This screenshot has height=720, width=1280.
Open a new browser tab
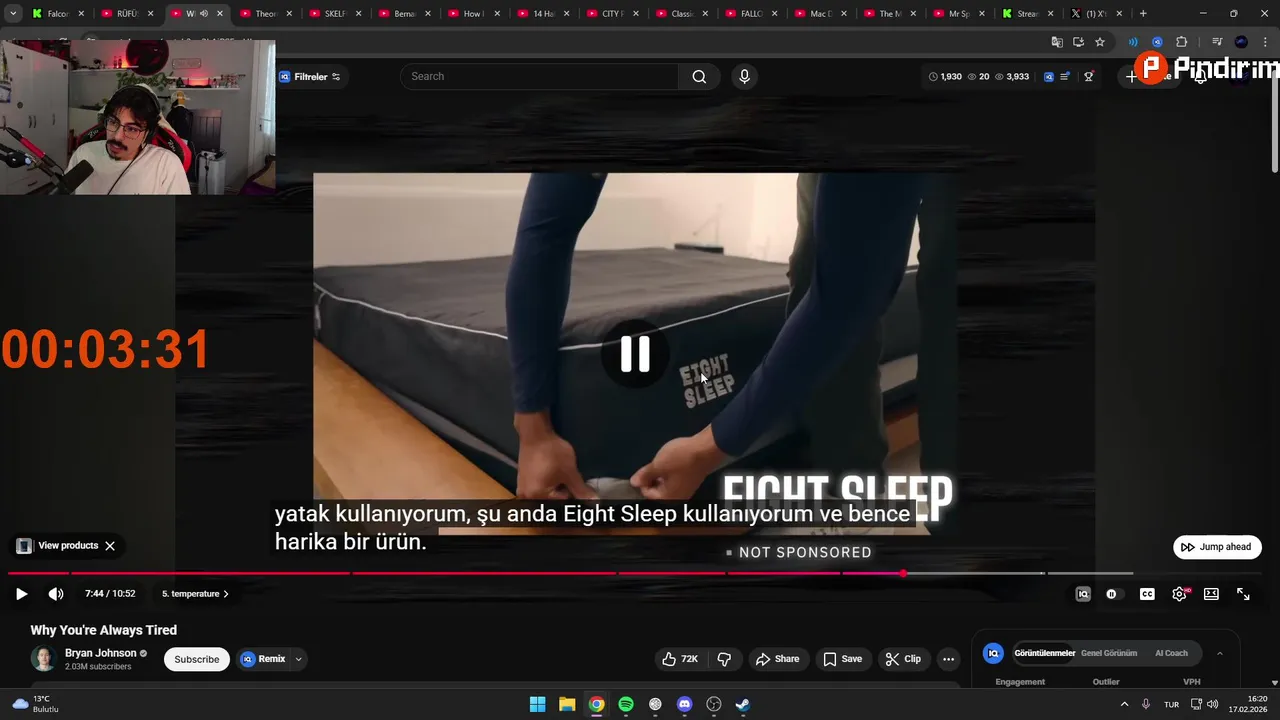point(1143,14)
